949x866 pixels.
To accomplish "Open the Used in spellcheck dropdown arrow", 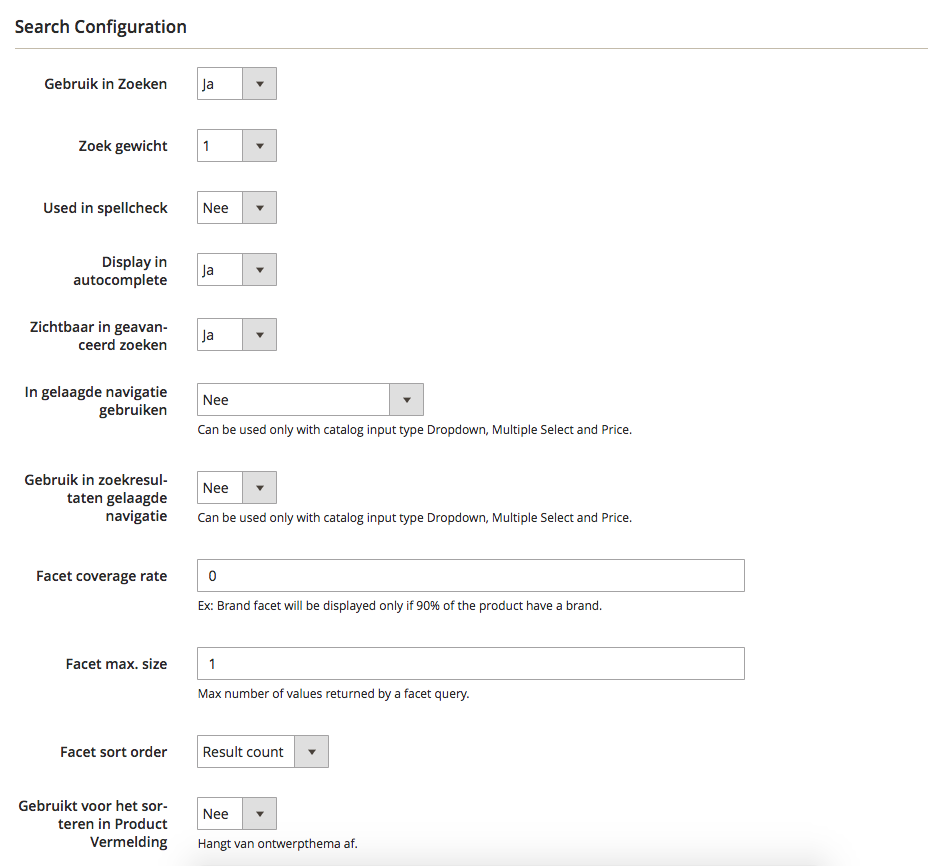I will click(261, 207).
